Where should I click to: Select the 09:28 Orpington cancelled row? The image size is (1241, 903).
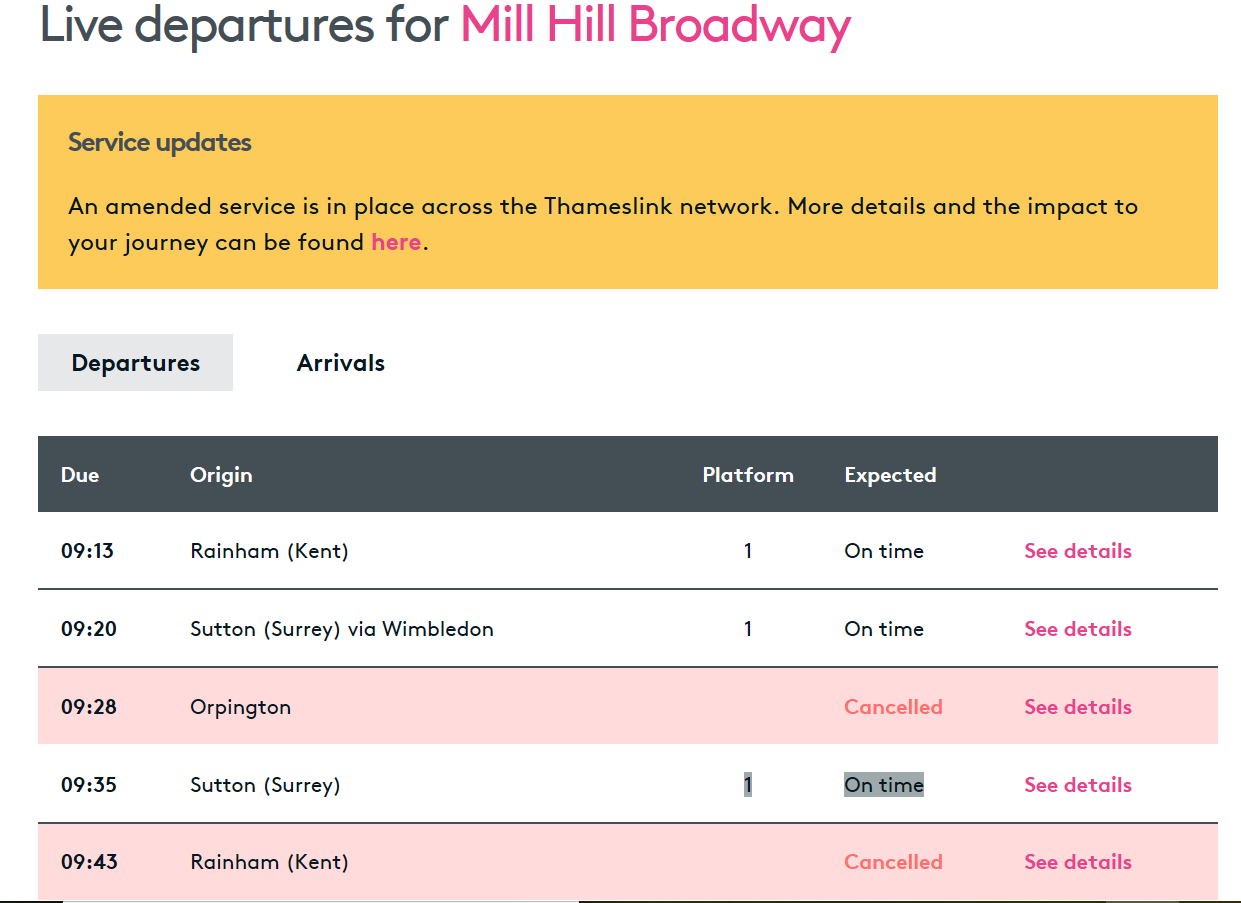click(x=628, y=707)
